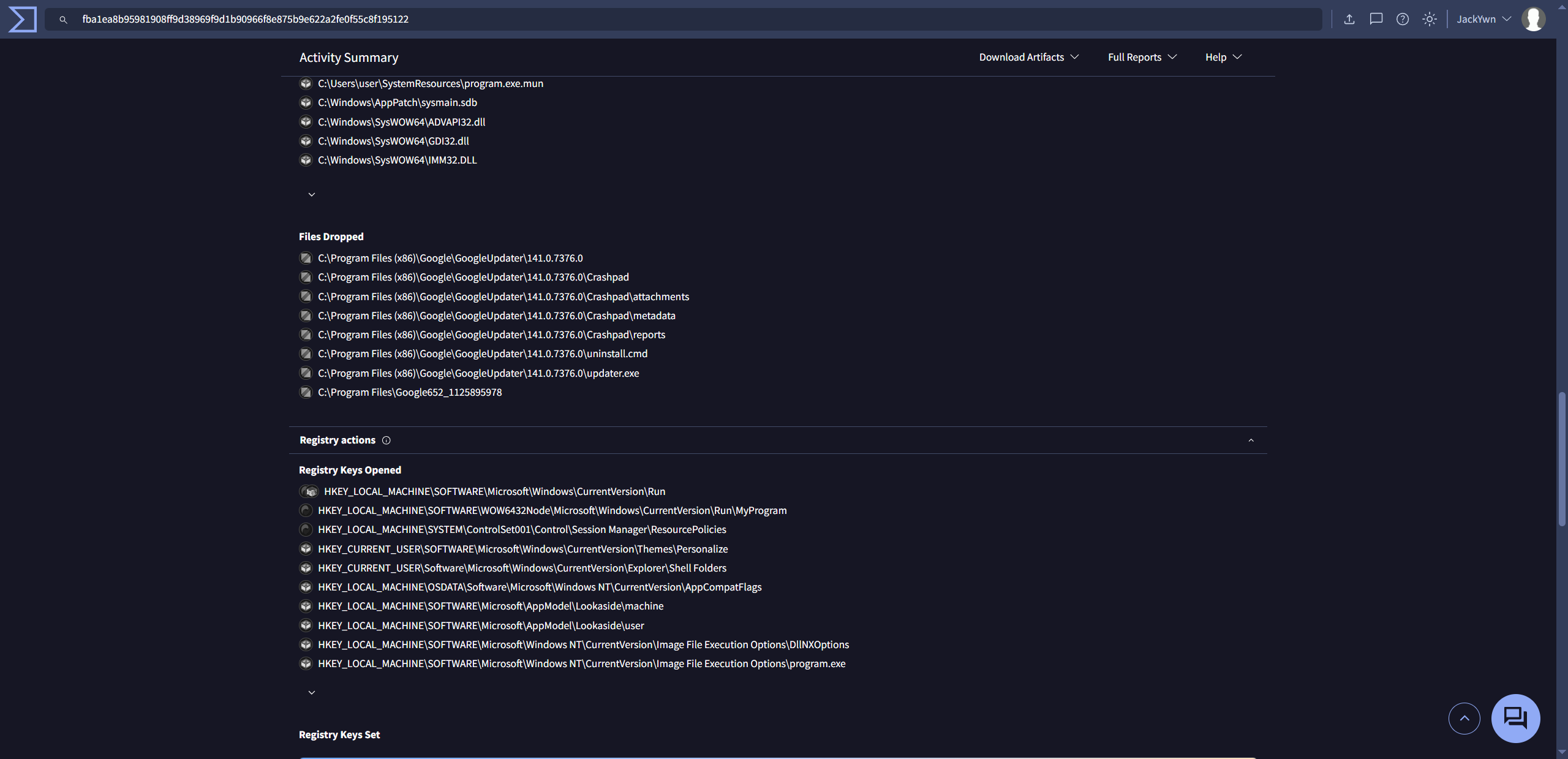Toggle the light/dark theme sun icon
Viewport: 1568px width, 759px height.
tap(1430, 19)
